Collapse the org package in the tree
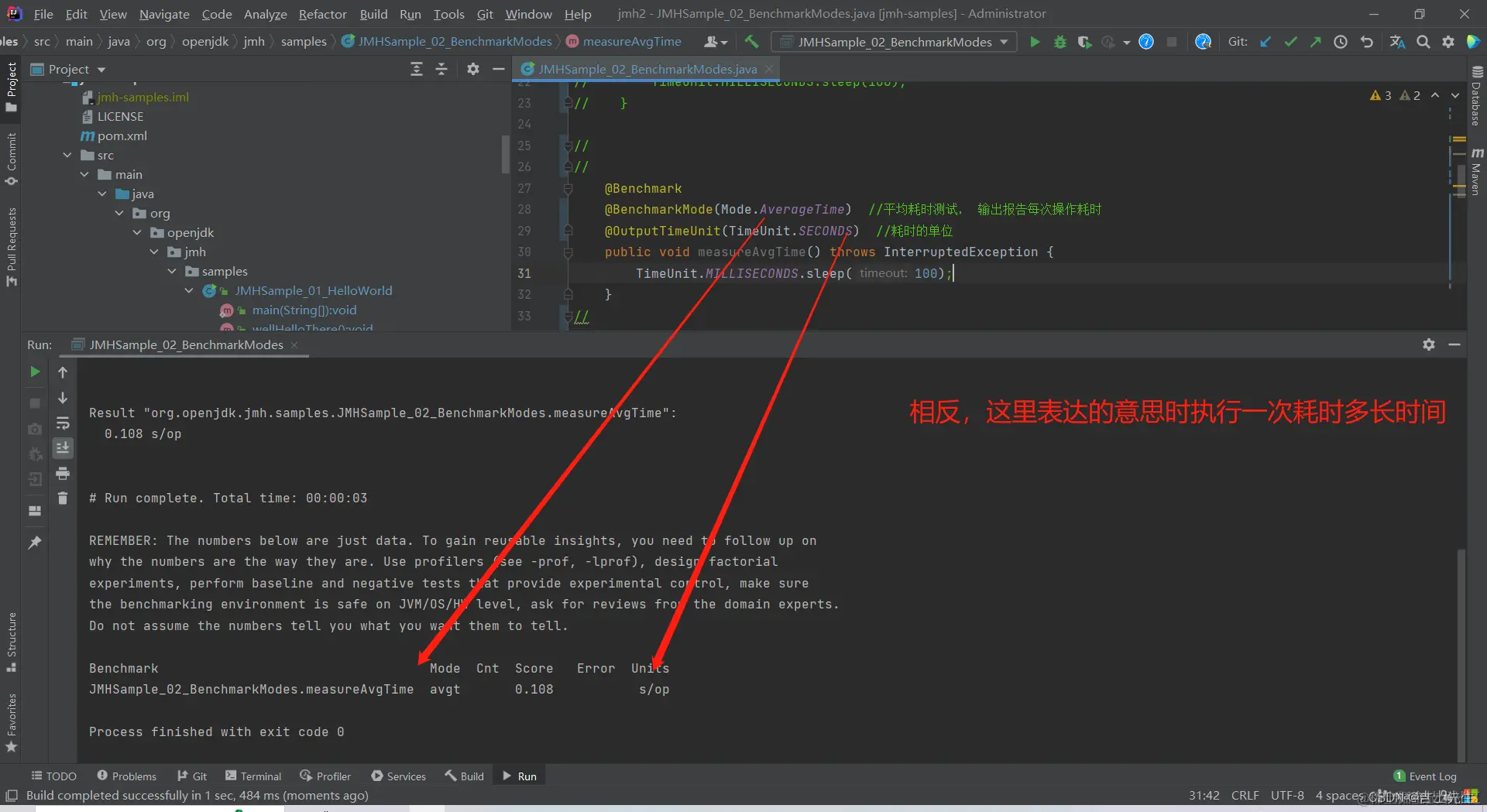The image size is (1487, 812). coord(119,213)
